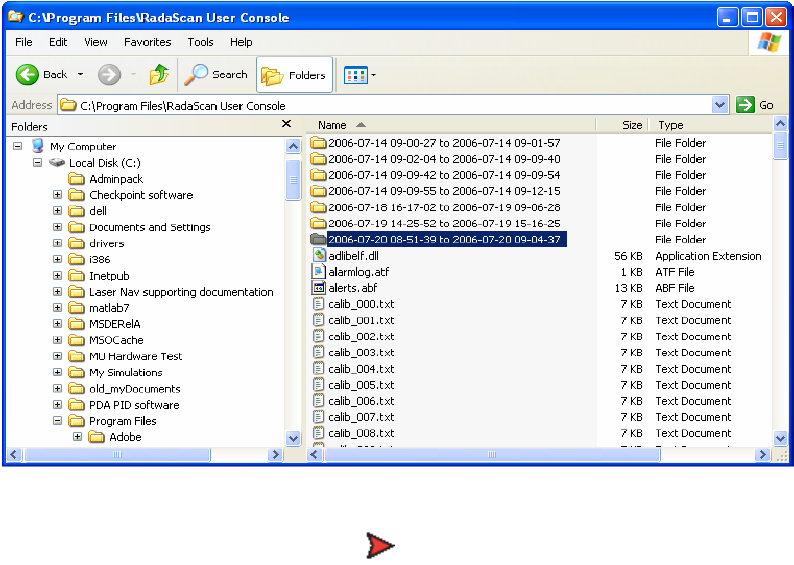Open the Help menu
Image resolution: width=794 pixels, height=565 pixels.
[241, 42]
